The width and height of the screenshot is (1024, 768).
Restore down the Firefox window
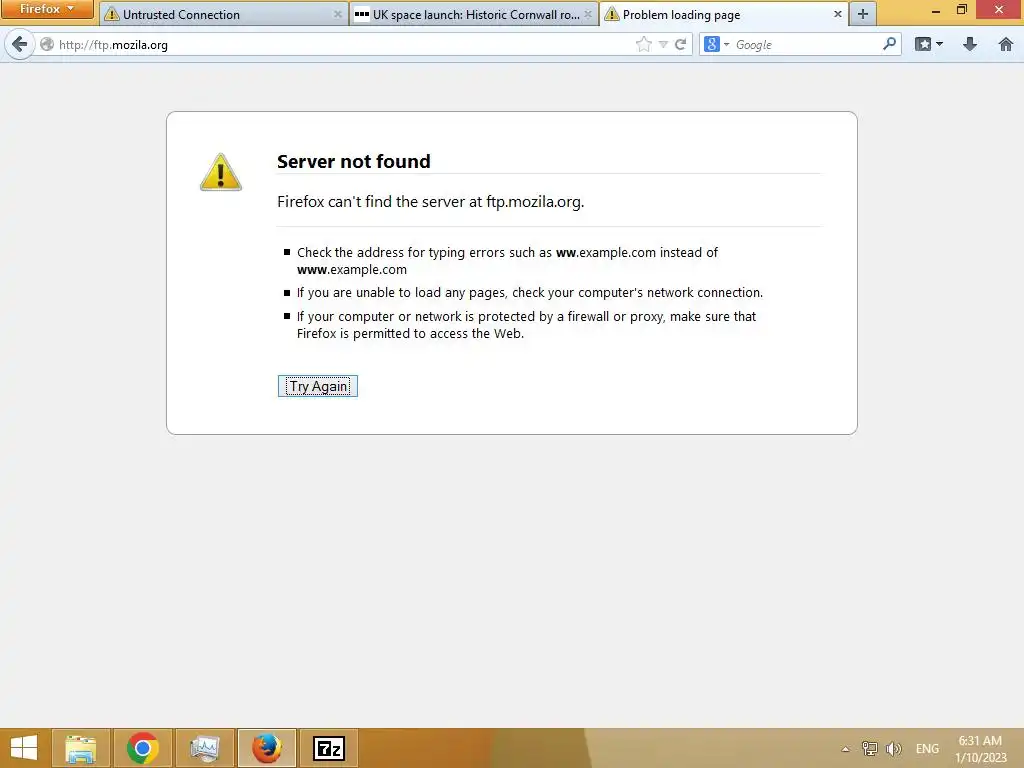pyautogui.click(x=961, y=10)
